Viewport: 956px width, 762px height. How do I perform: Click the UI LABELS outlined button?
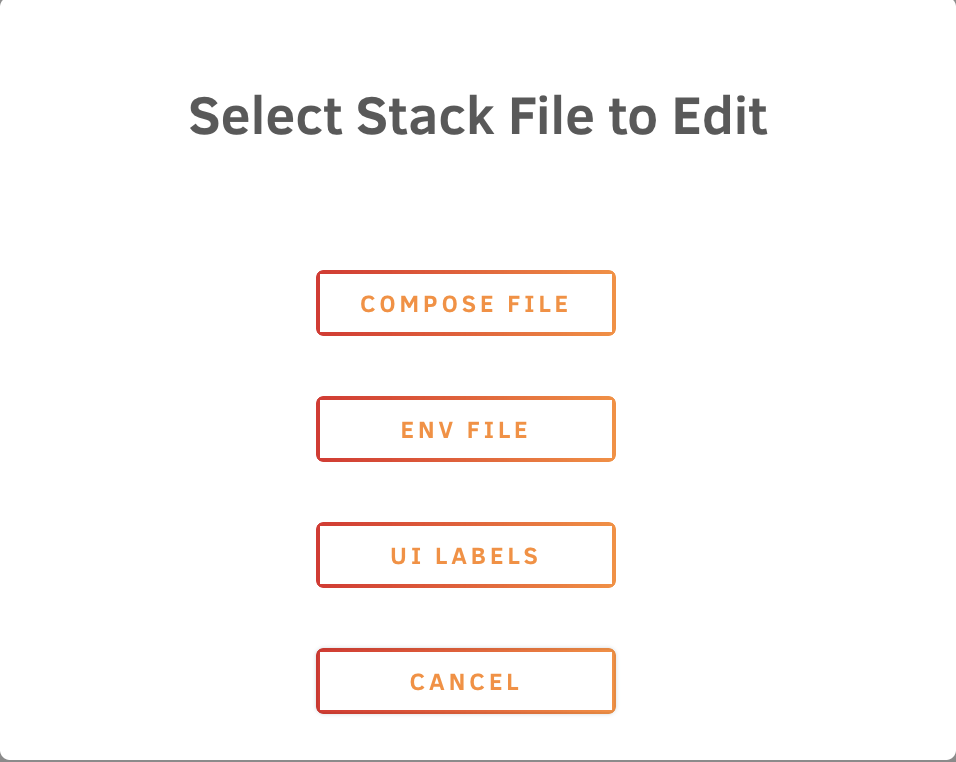tap(465, 555)
